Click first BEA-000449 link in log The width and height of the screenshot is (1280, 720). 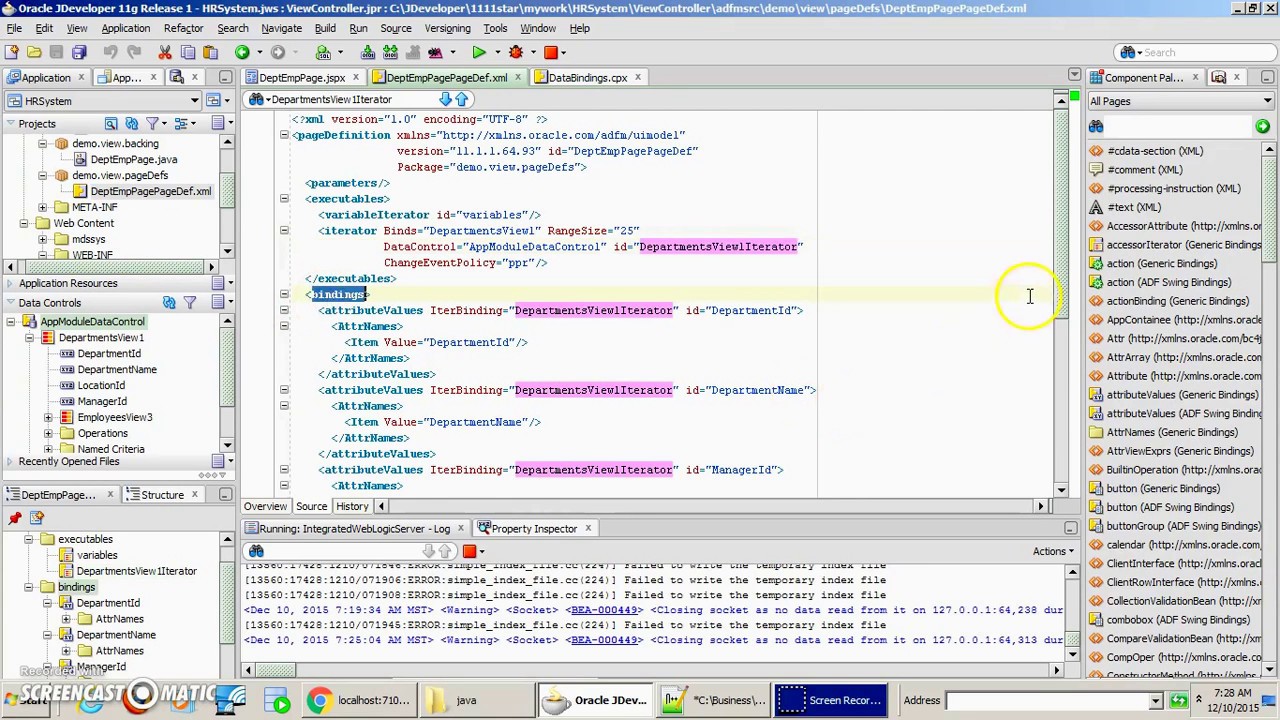click(x=603, y=610)
